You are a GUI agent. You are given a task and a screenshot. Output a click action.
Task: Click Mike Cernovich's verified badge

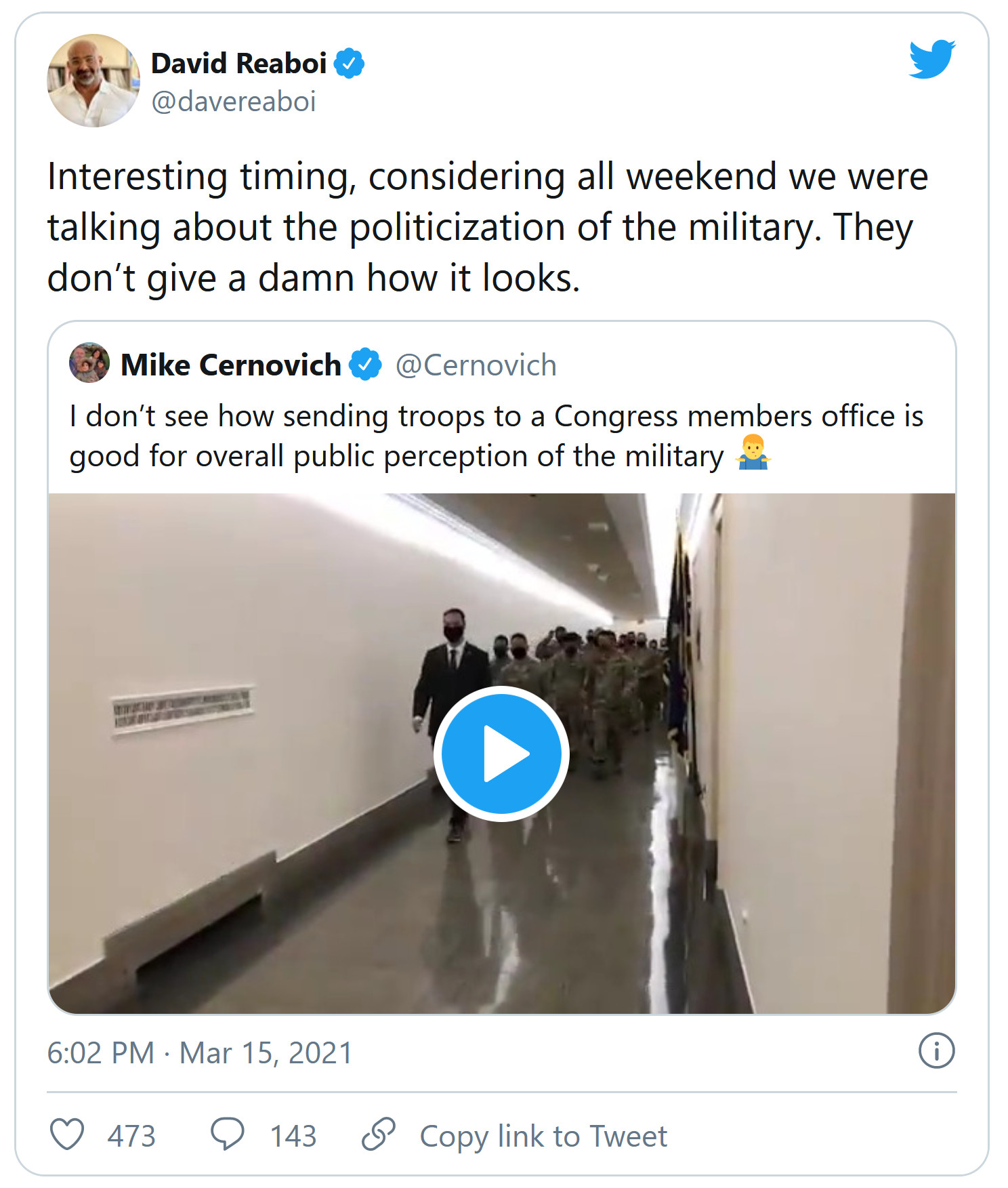click(365, 365)
